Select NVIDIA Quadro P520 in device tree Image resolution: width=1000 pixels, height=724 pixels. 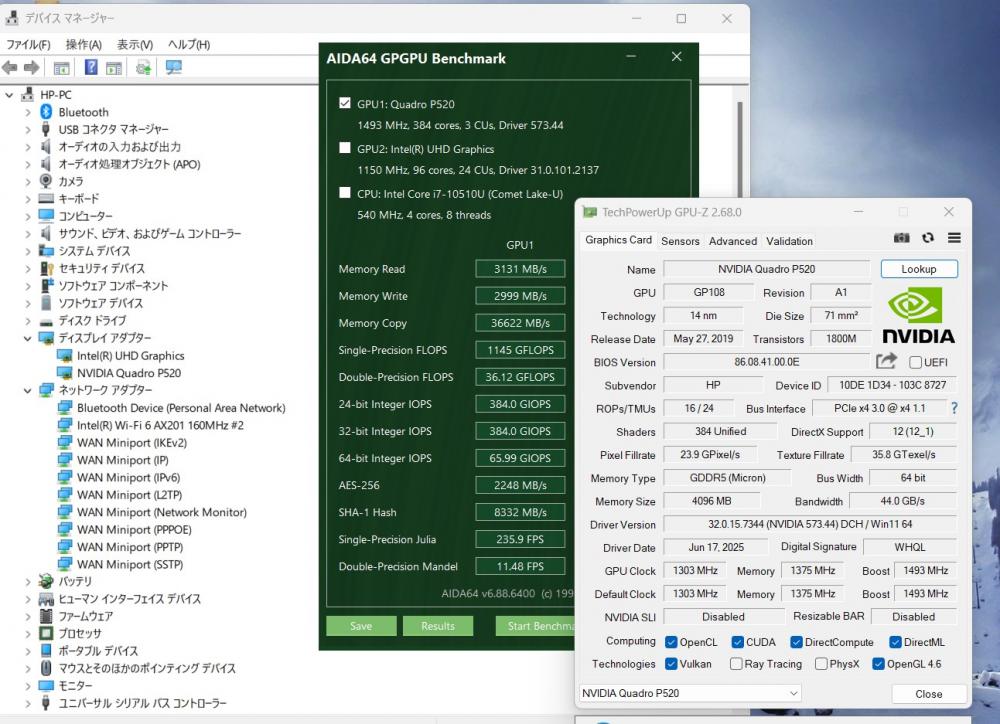click(128, 373)
